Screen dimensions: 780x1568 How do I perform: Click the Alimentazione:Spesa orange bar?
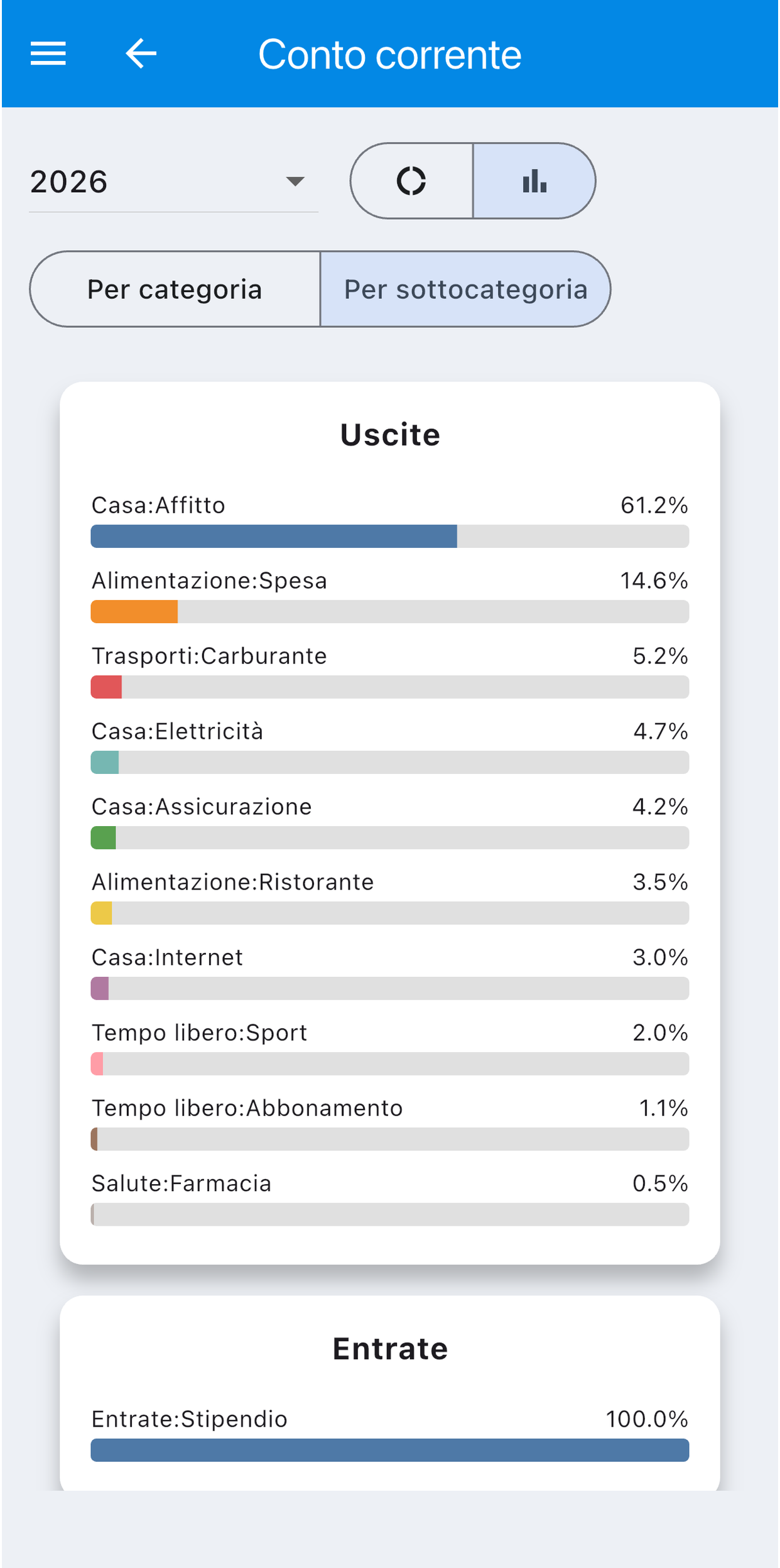134,611
